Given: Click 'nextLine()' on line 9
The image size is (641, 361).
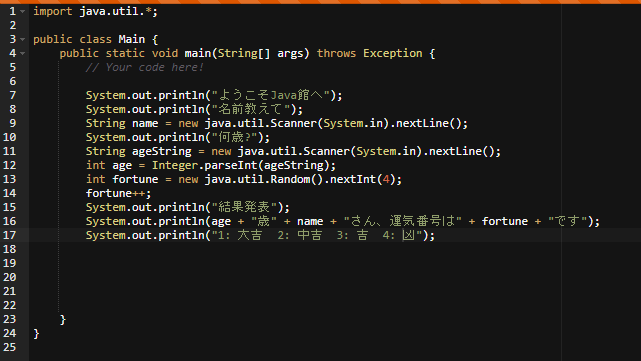Looking at the screenshot, I should (429, 123).
